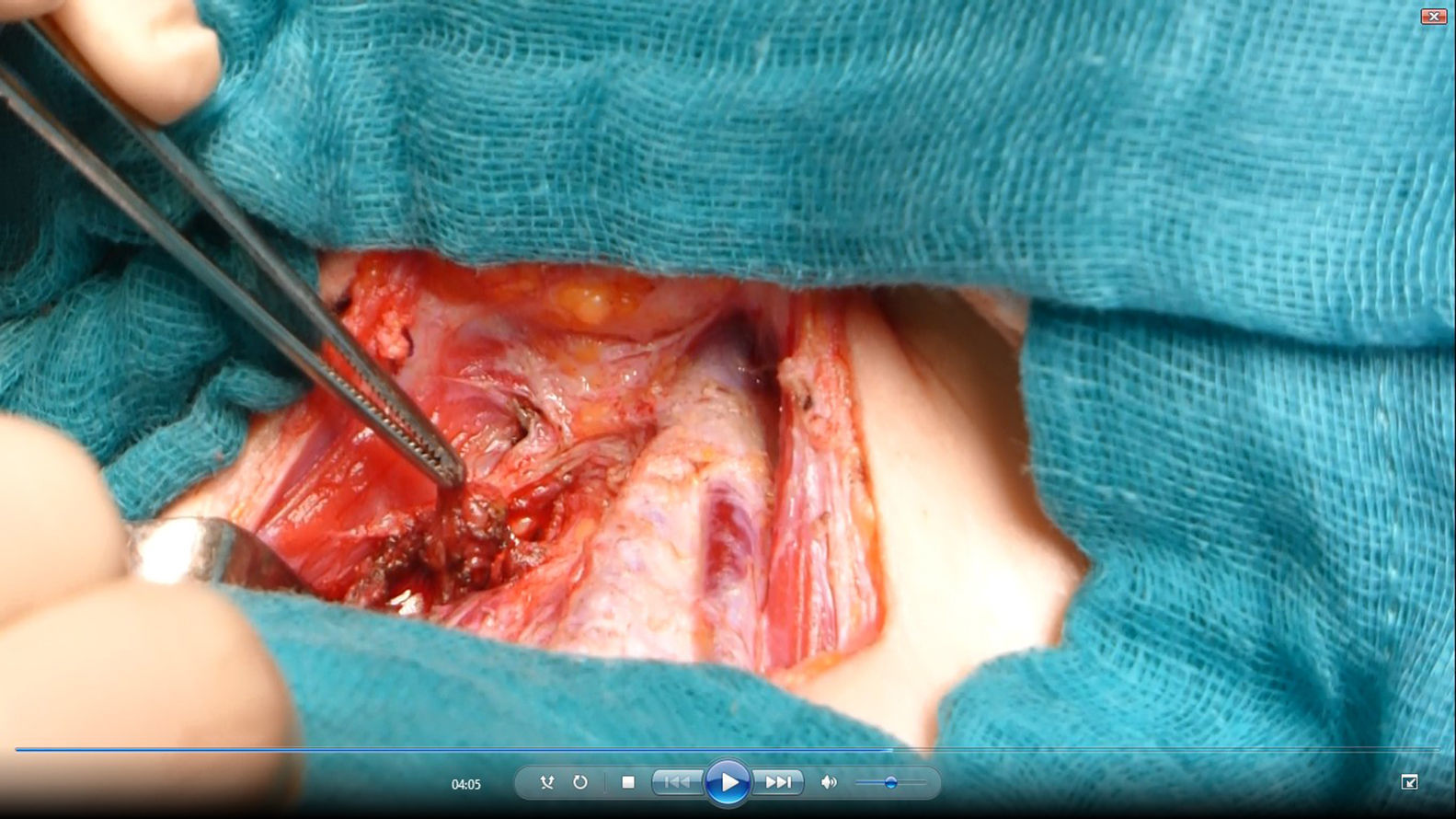
Task: Toggle the repeat playback button
Action: (x=580, y=782)
